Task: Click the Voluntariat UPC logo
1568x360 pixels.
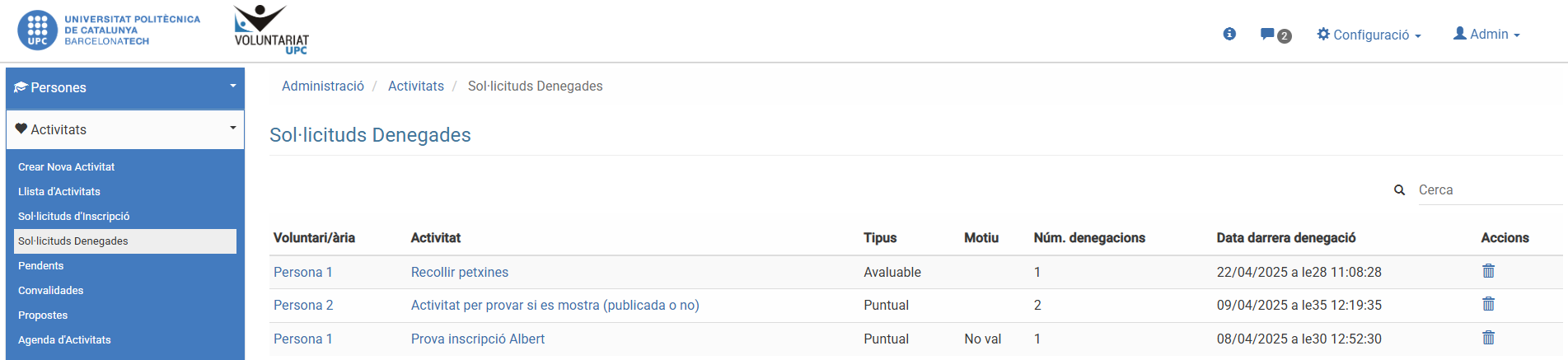Action: pos(271,30)
